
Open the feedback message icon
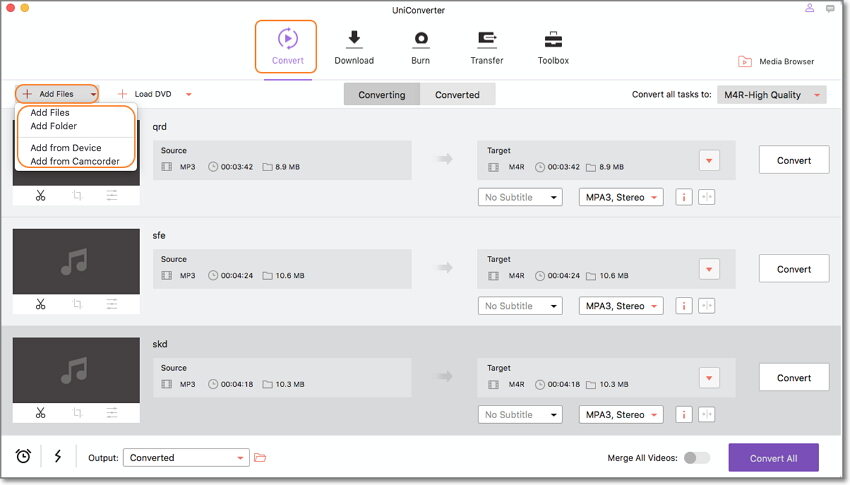pyautogui.click(x=830, y=9)
